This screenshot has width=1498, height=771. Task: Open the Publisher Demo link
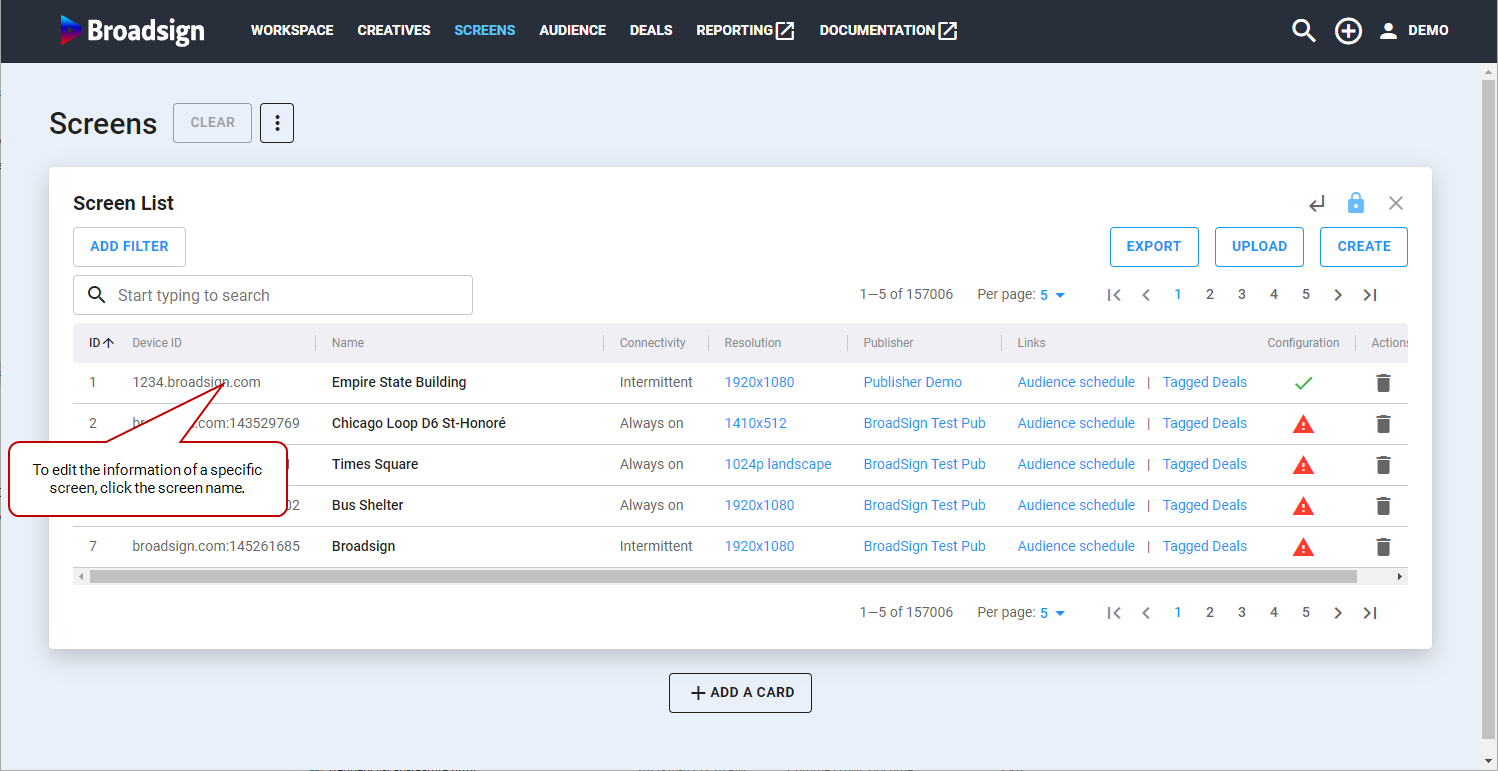click(x=913, y=383)
